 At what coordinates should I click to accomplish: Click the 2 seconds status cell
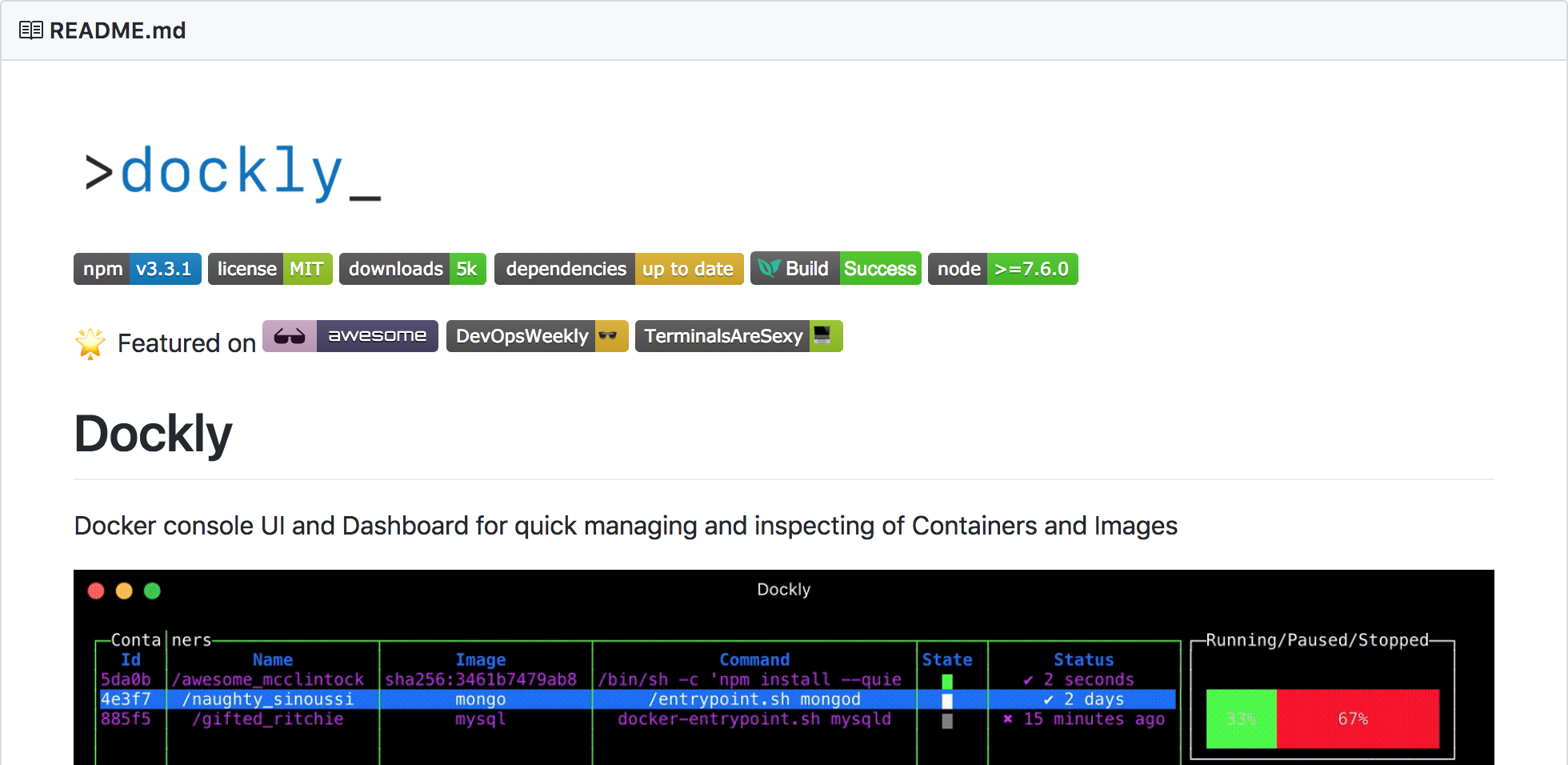1079,679
